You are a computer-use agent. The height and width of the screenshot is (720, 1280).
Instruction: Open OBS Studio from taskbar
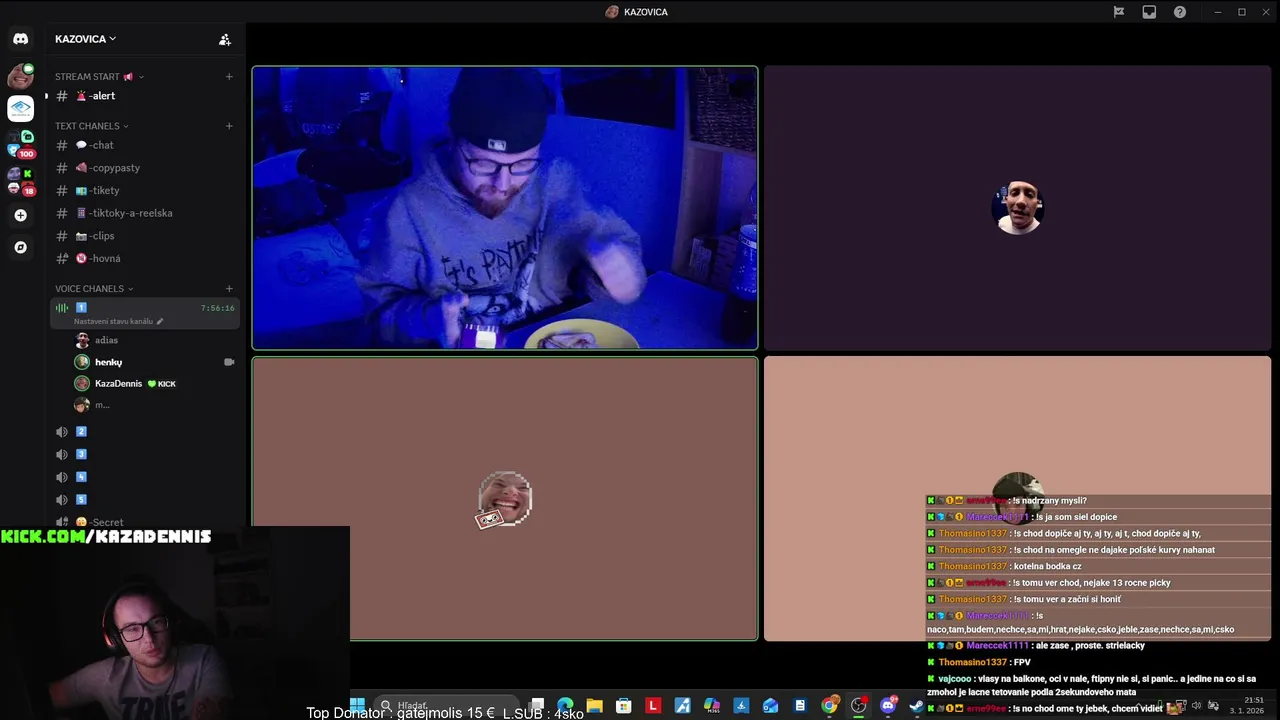click(859, 706)
